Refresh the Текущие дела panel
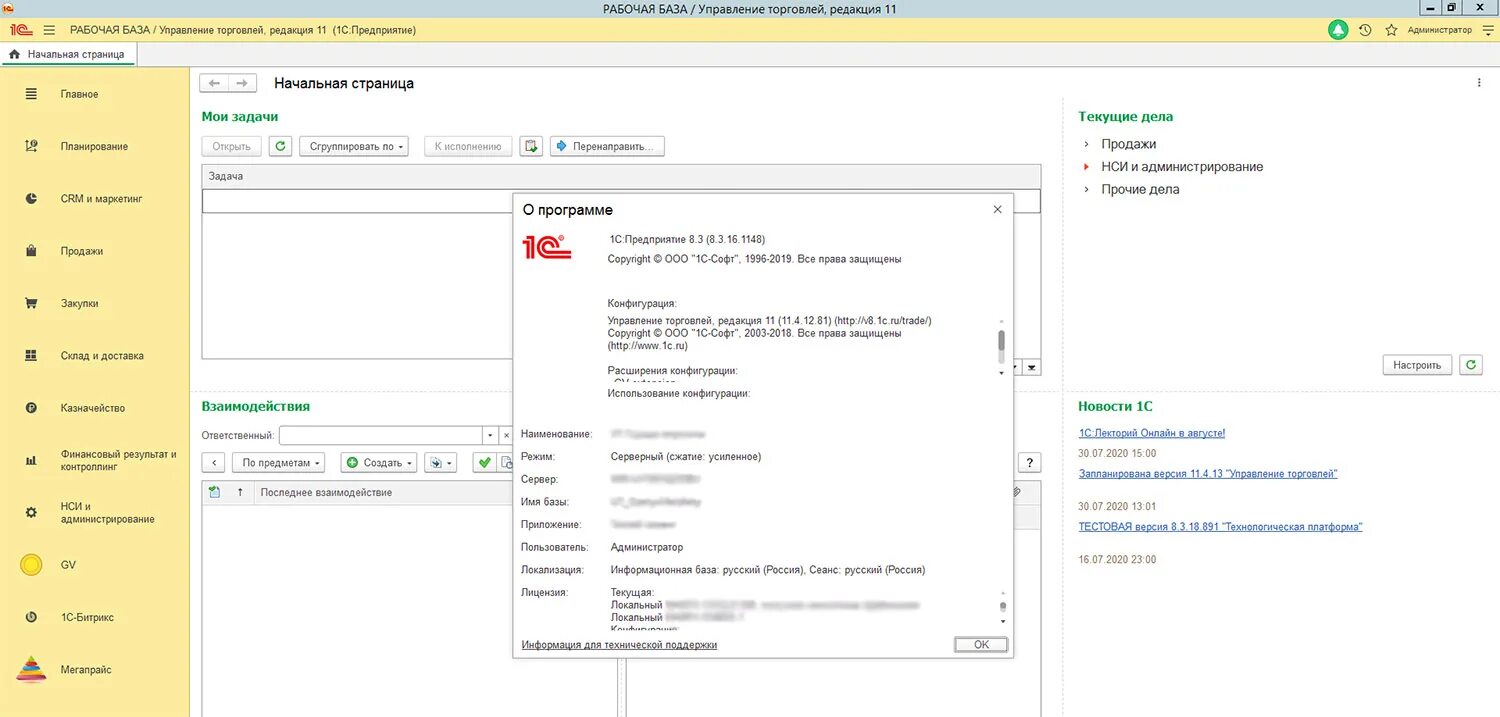Image resolution: width=1500 pixels, height=717 pixels. 1470,365
